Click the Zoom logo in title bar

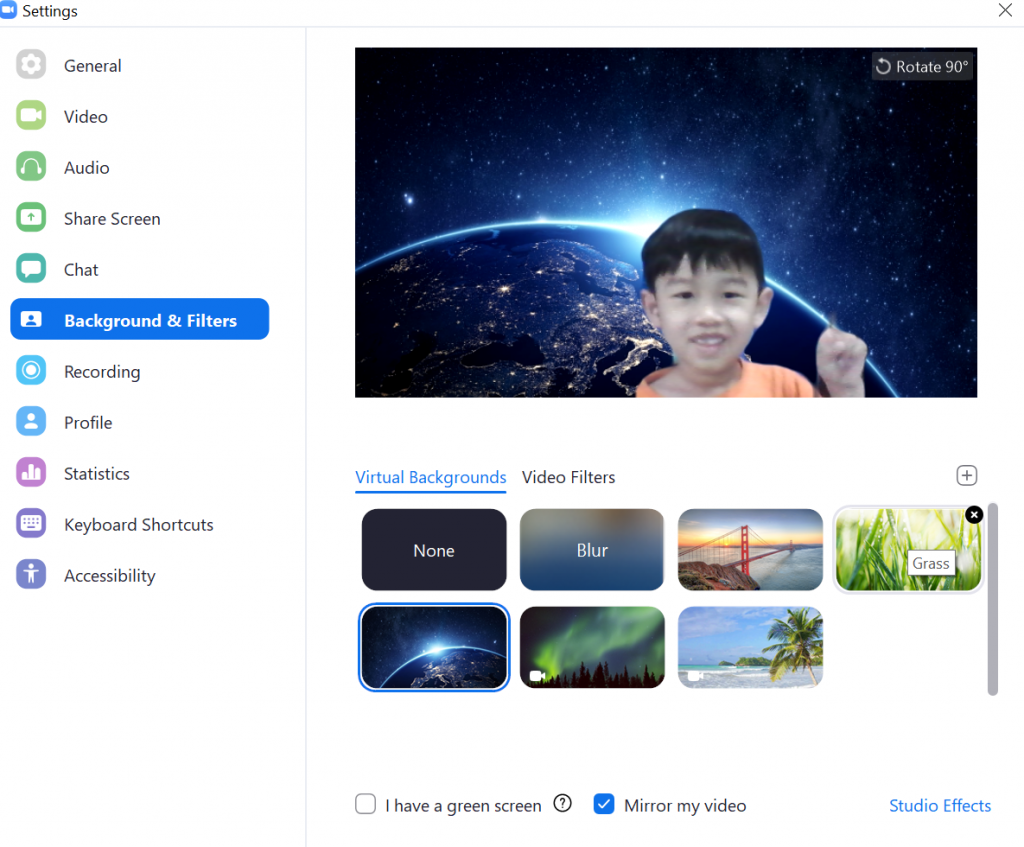tap(8, 10)
